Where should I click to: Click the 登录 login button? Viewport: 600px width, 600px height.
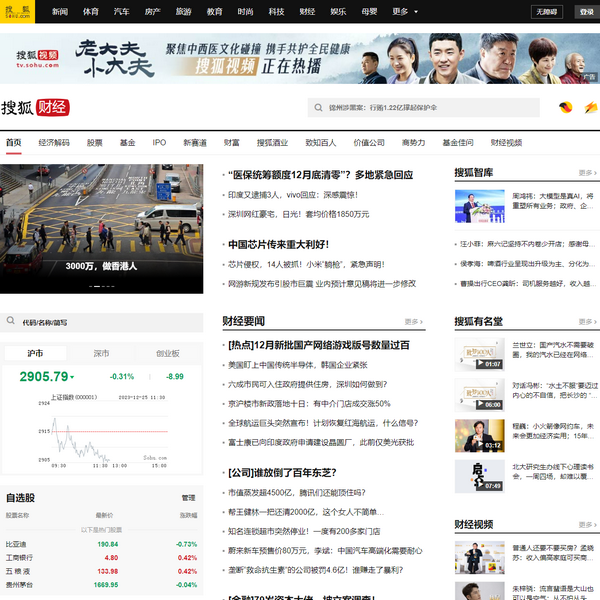[586, 12]
